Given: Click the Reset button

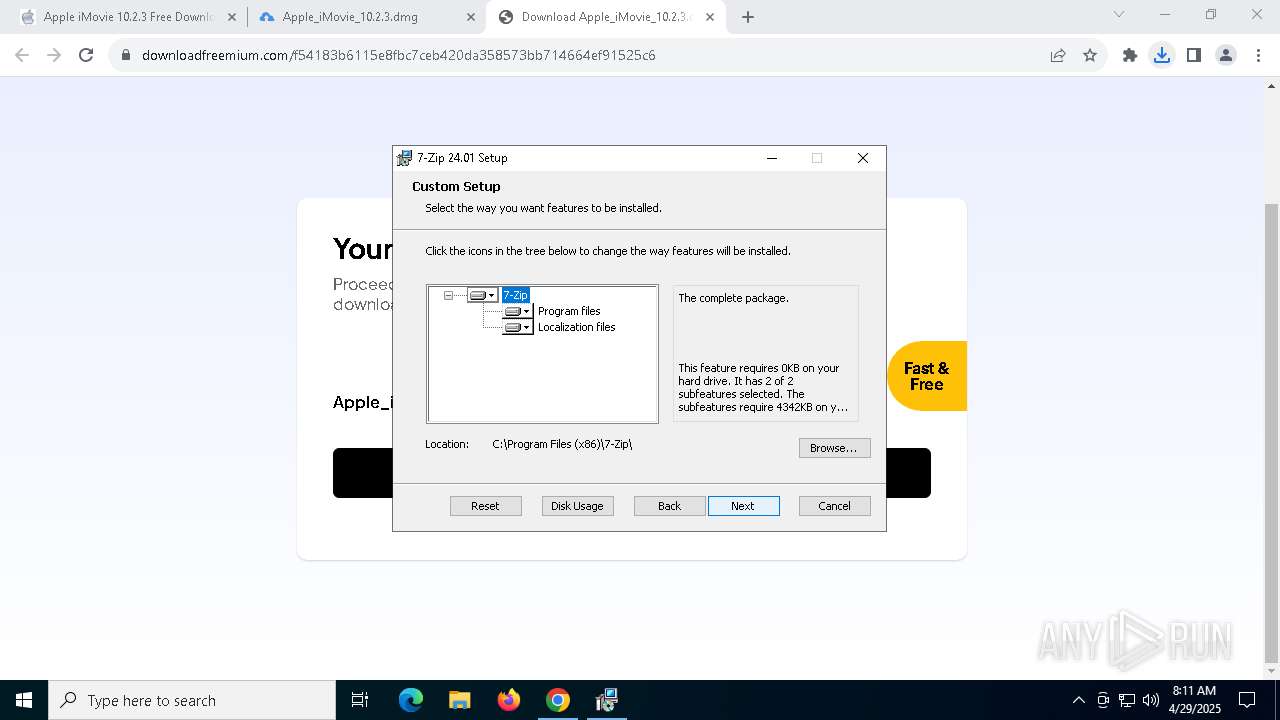Looking at the screenshot, I should pyautogui.click(x=485, y=506).
